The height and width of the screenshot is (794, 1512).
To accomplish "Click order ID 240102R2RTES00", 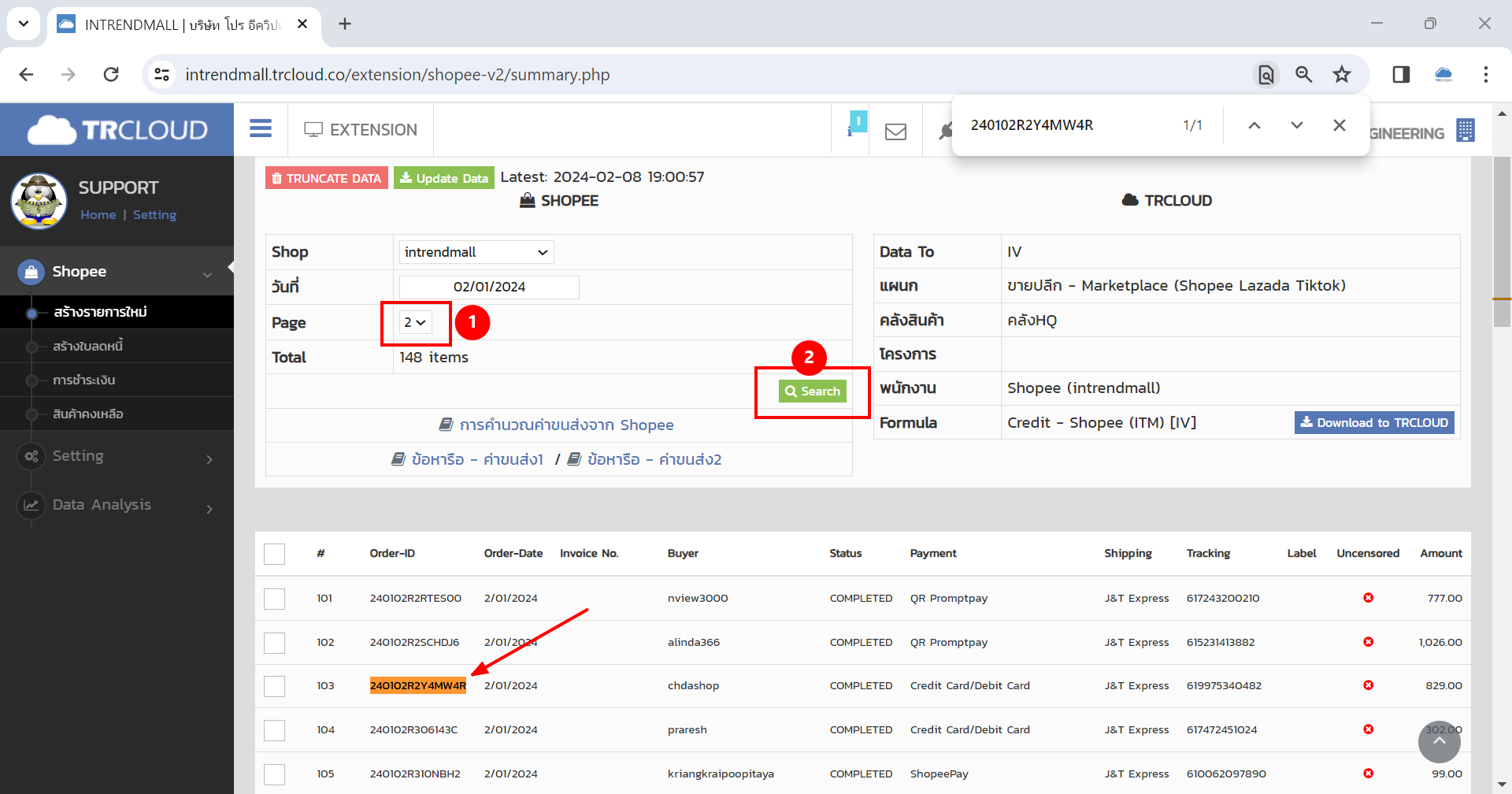I will 416,598.
